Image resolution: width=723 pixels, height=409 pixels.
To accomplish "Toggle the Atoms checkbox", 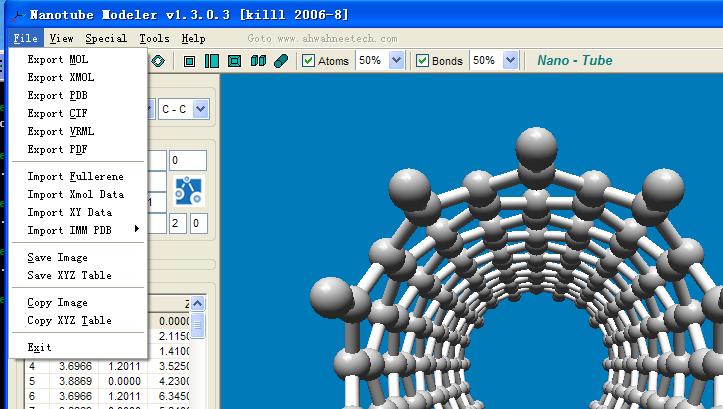I will tap(308, 61).
